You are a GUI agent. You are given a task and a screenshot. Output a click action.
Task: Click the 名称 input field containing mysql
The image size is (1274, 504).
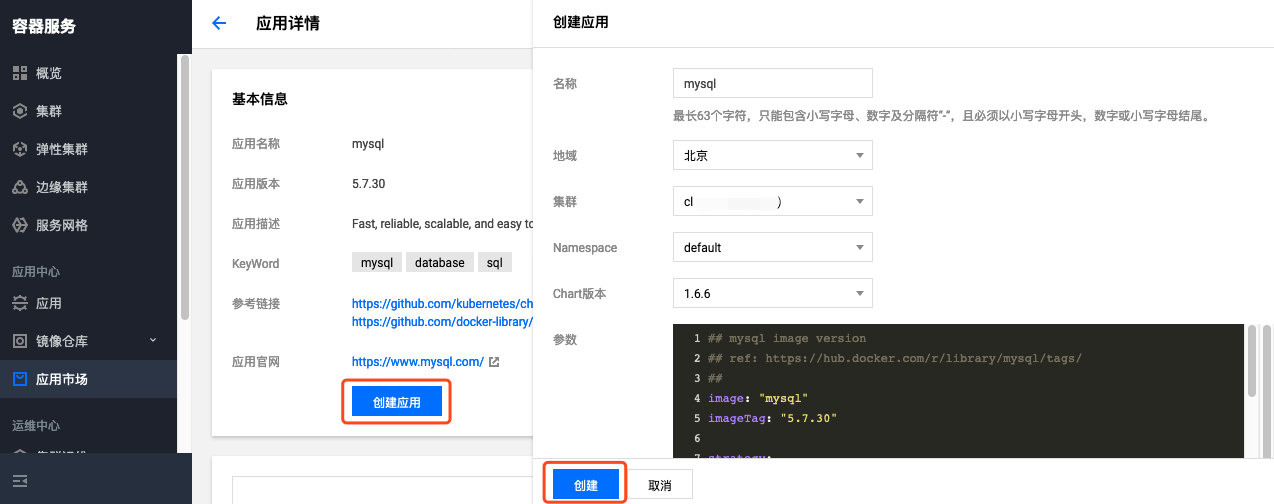tap(773, 83)
